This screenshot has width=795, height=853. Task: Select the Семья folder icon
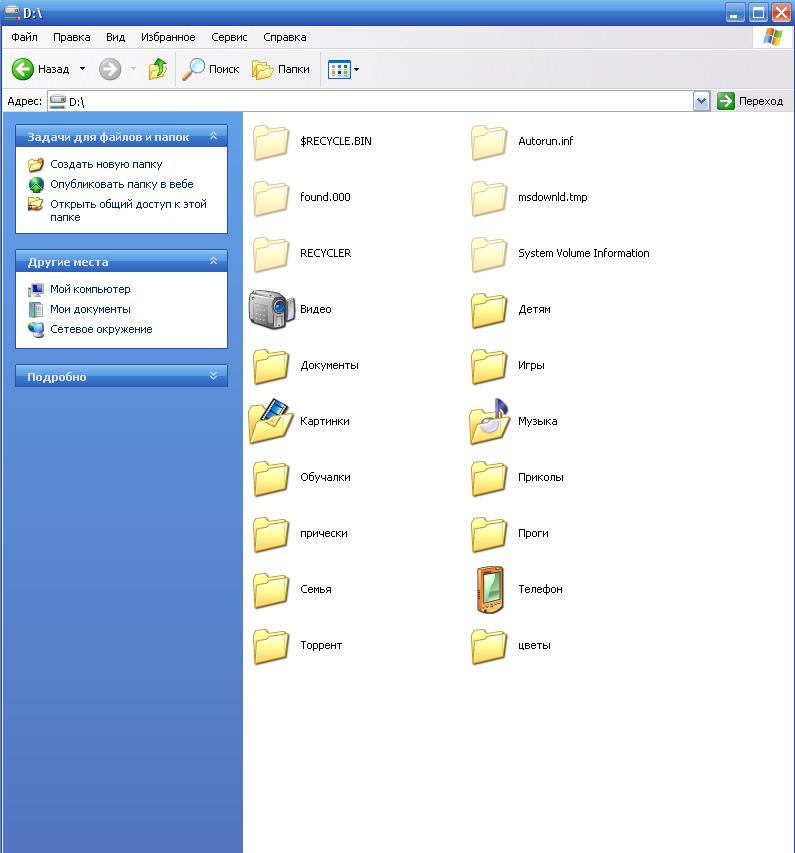[x=270, y=591]
